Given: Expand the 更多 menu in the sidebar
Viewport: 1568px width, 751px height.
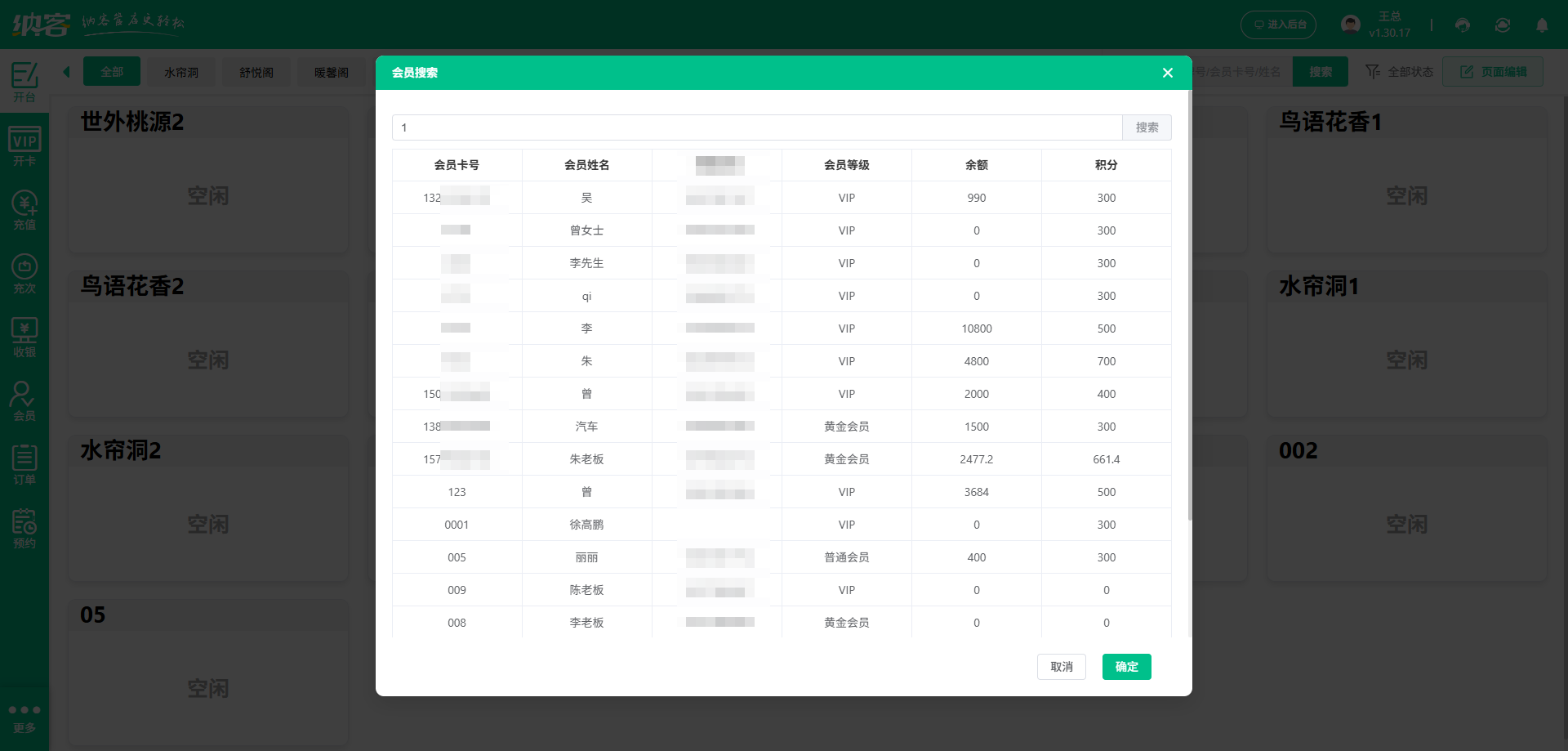Looking at the screenshot, I should [x=24, y=715].
